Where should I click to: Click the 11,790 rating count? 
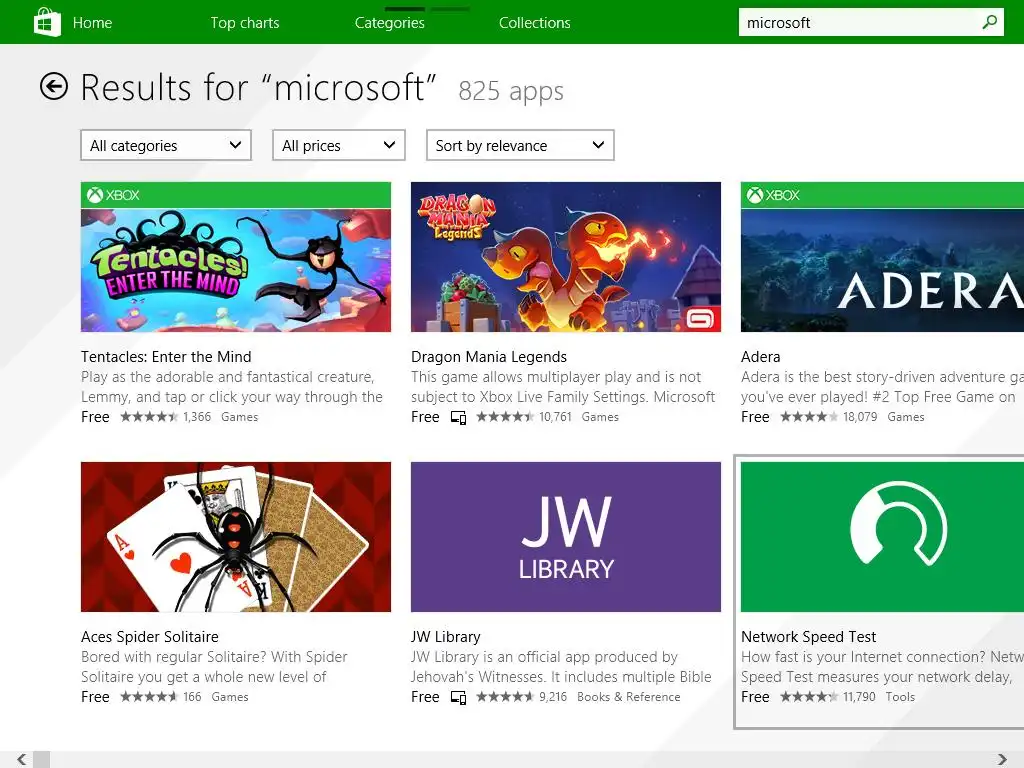[859, 697]
